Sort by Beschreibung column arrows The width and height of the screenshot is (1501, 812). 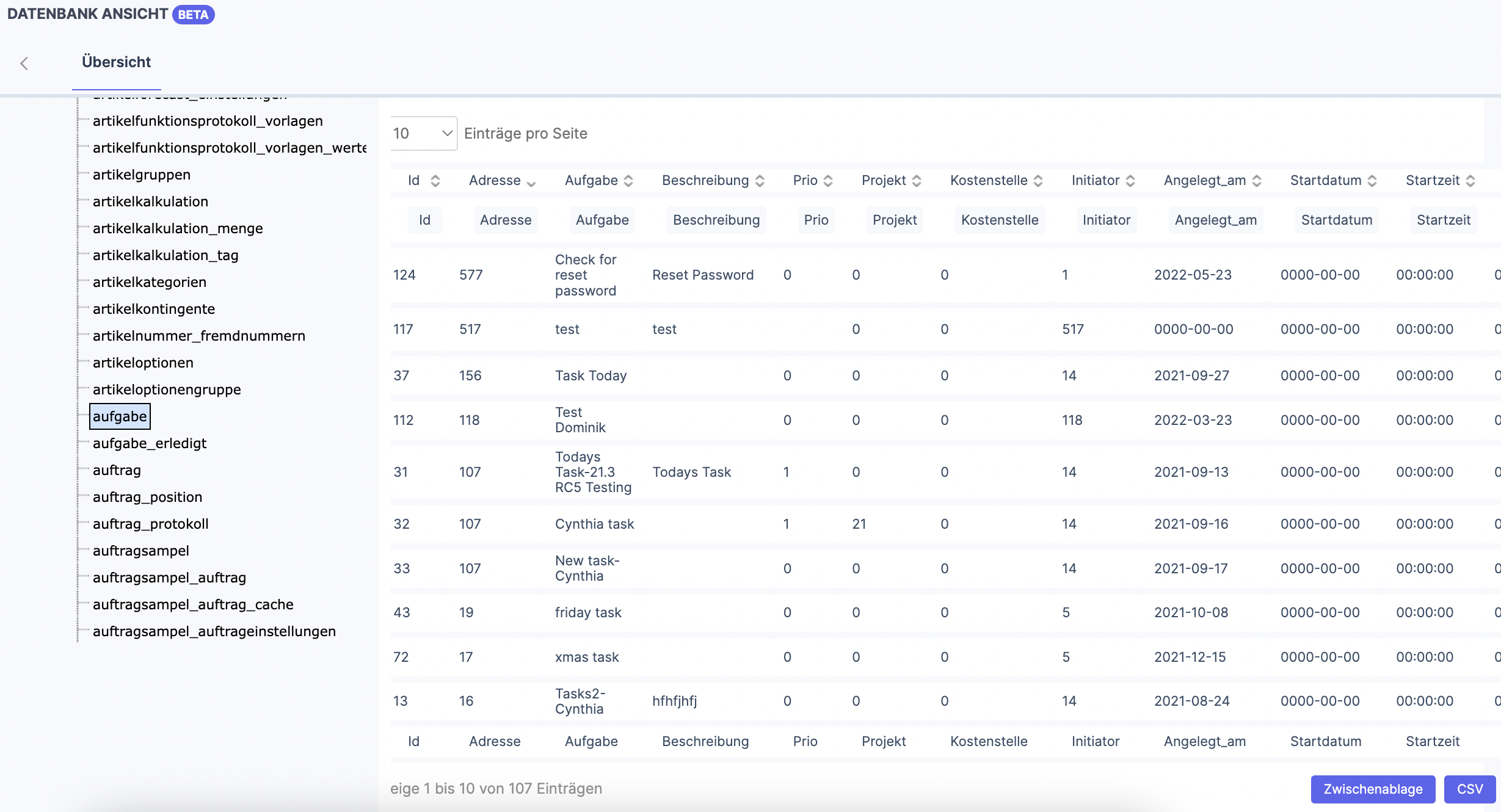760,181
